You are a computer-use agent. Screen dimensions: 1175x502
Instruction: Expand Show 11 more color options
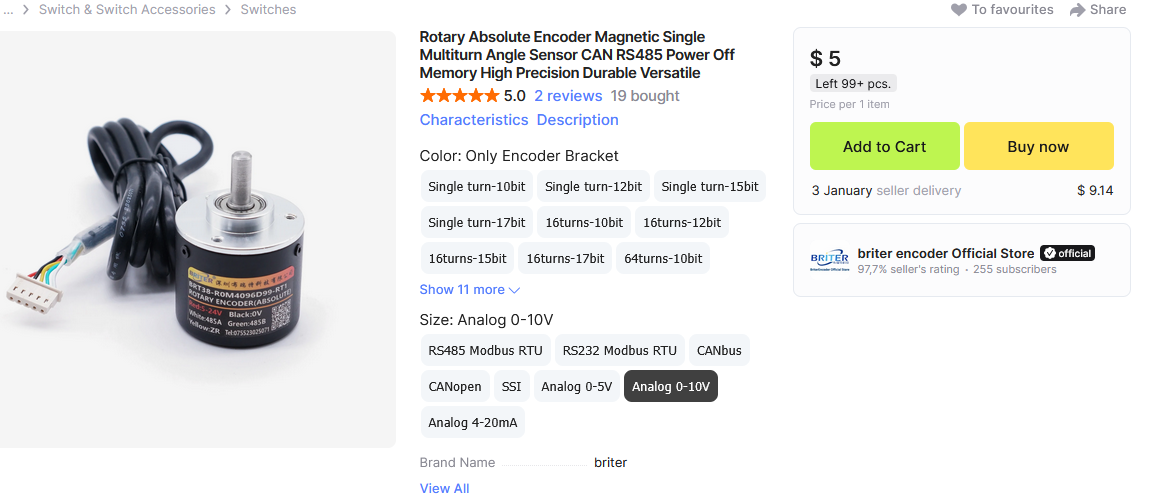(x=470, y=290)
